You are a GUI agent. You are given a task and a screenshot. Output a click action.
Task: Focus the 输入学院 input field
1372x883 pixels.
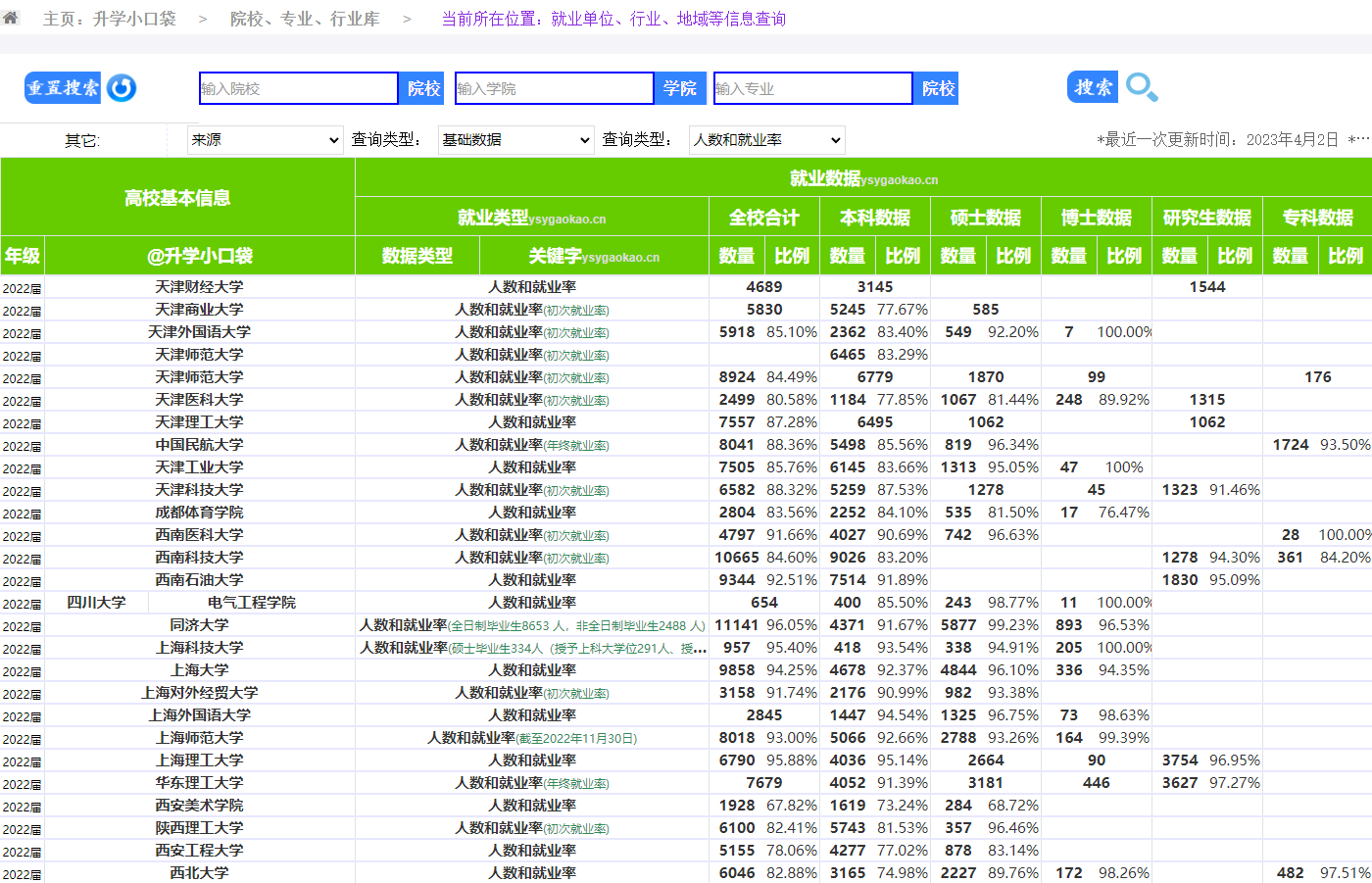tap(554, 88)
